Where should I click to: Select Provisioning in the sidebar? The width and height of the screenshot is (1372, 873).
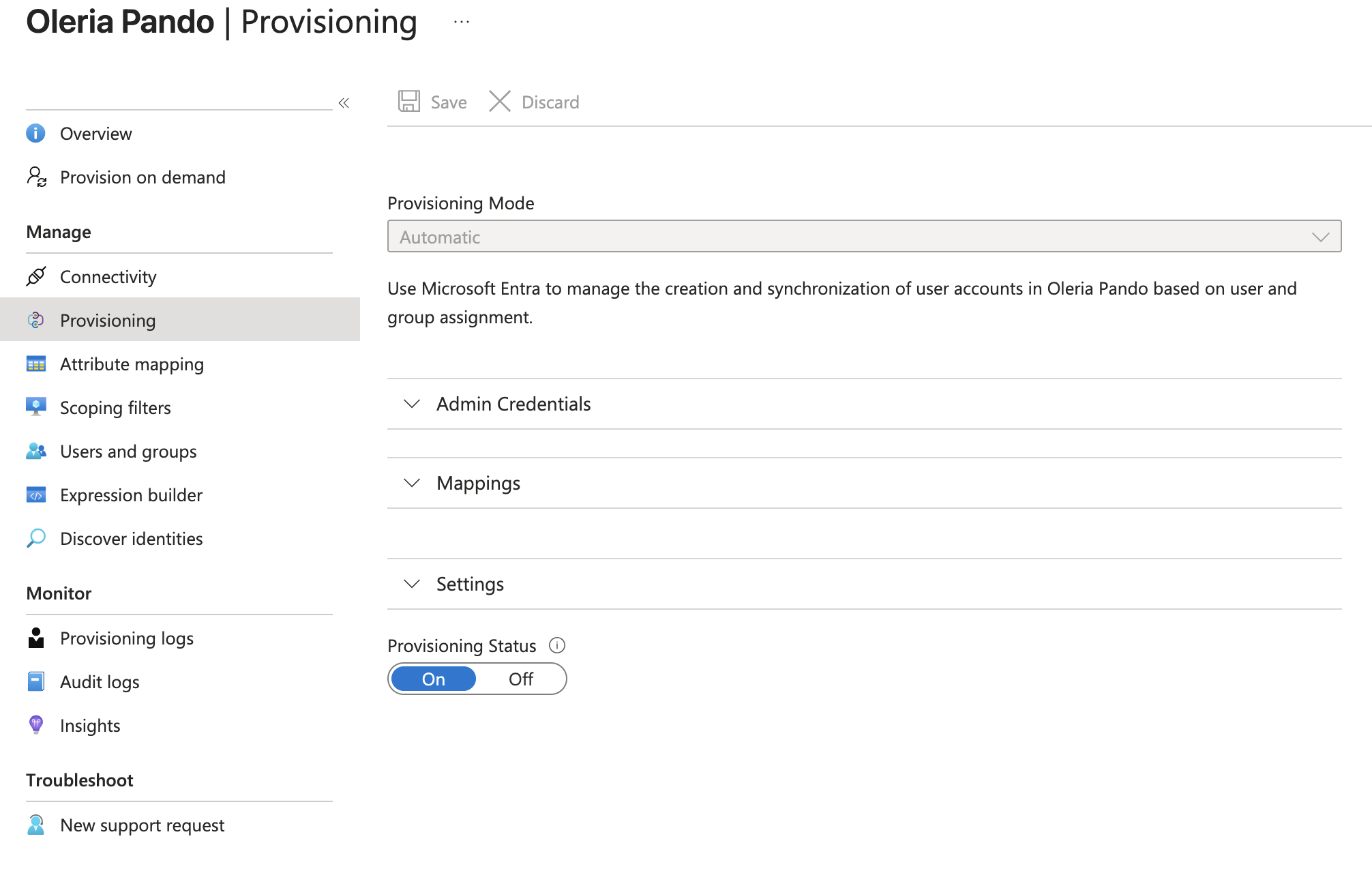(x=180, y=319)
